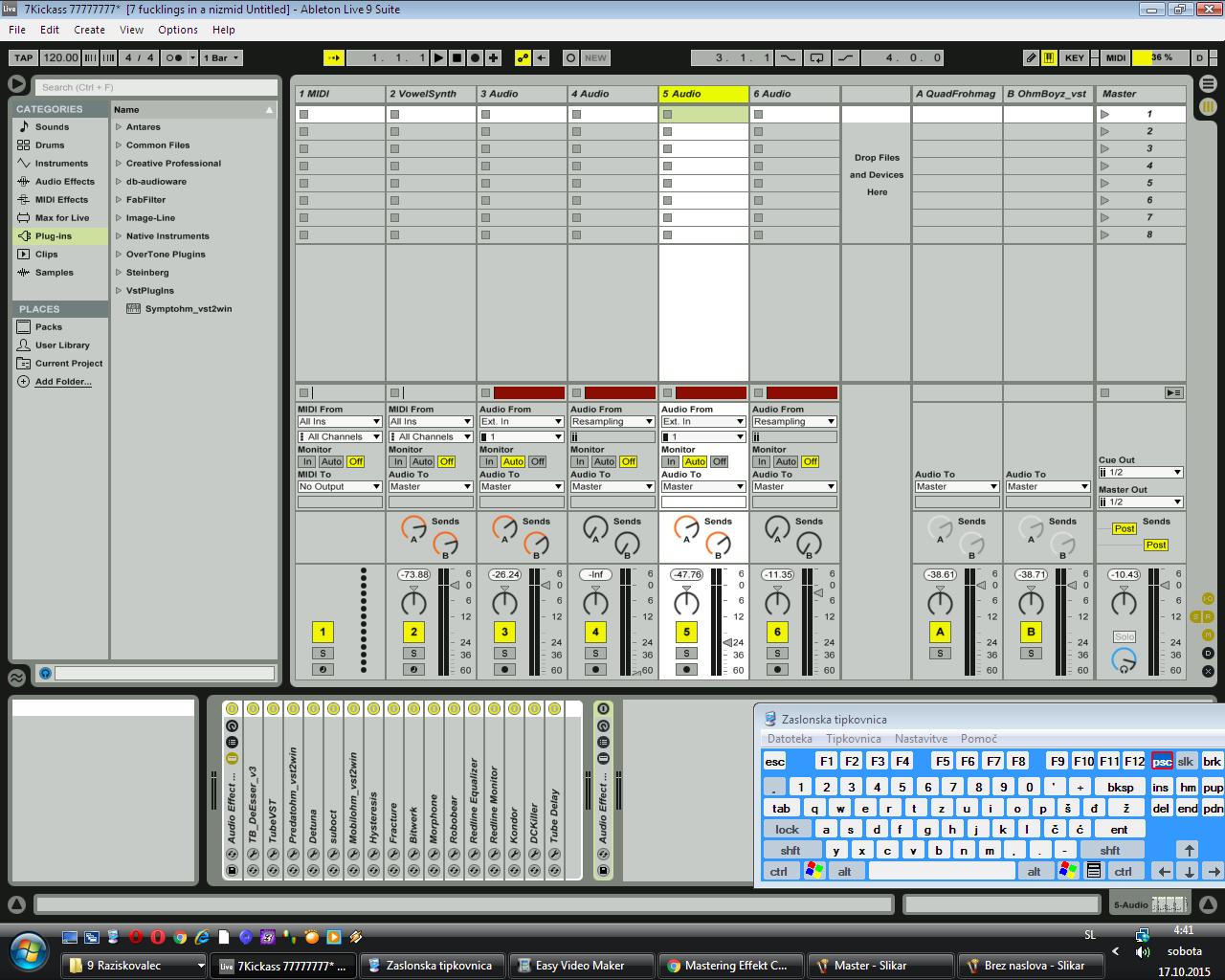Open the Options menu
The width and height of the screenshot is (1225, 980).
pos(178,30)
